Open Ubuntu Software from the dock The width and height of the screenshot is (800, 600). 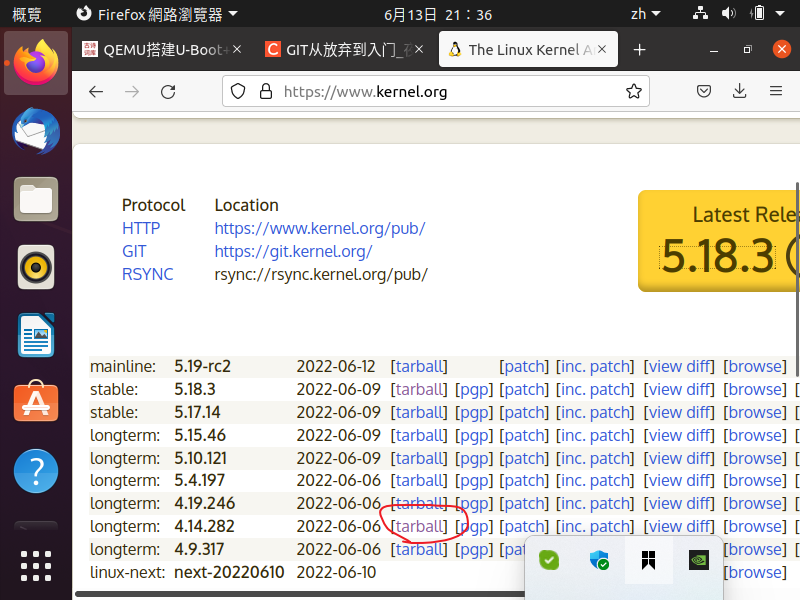click(36, 402)
